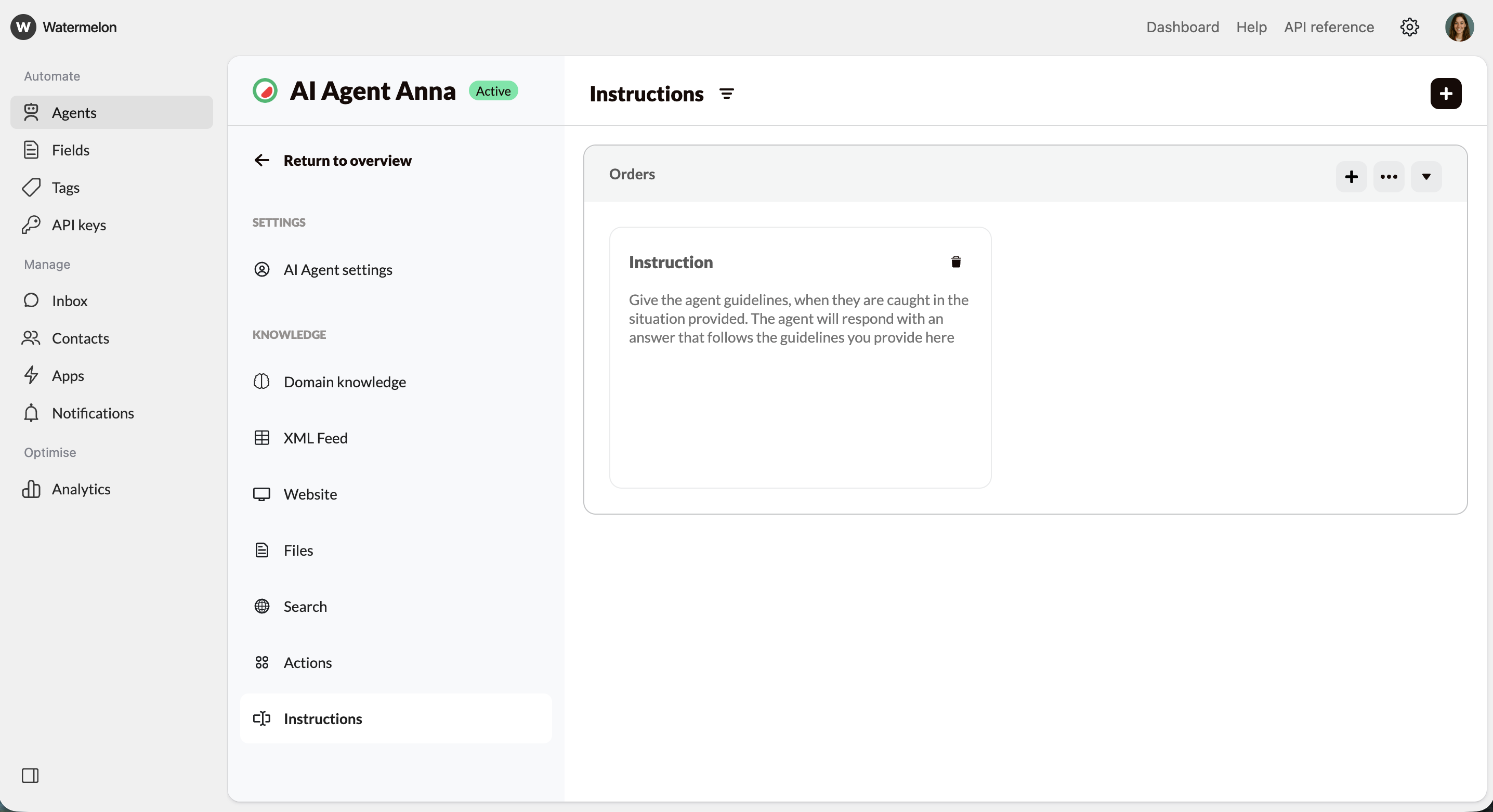Screen dimensions: 1493x812
Task: Delete the instruction with the trash icon
Action: (x=955, y=262)
